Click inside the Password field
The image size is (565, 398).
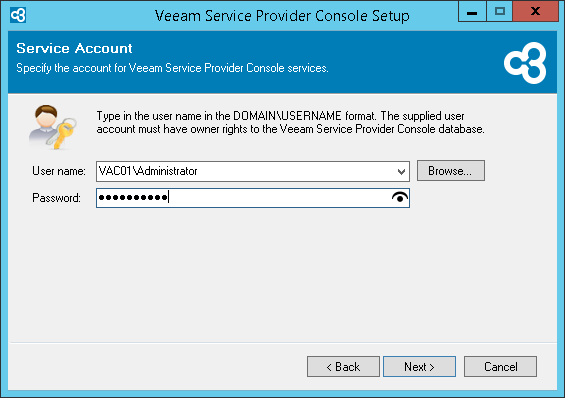point(253,198)
